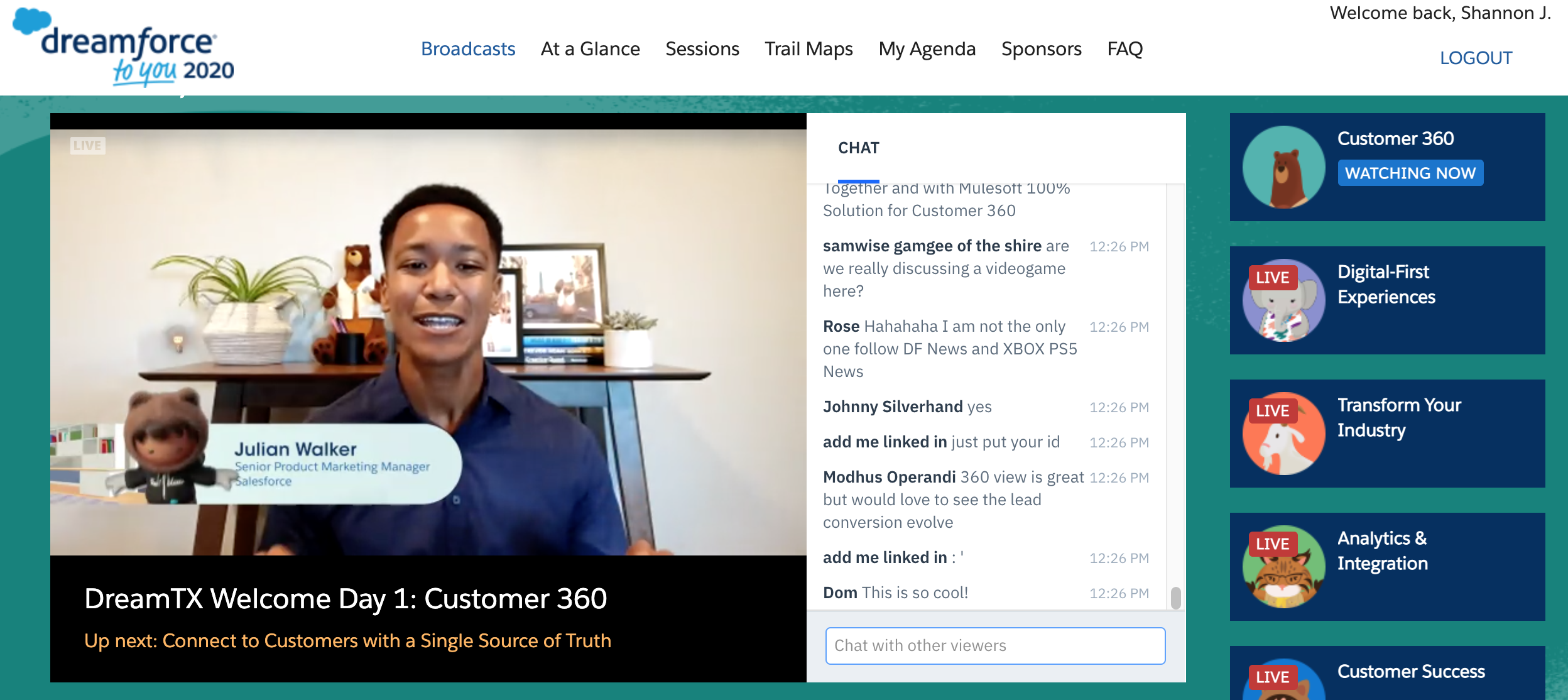Open the Customer 360 channel title
Screen dimensions: 1568x700
coord(1395,138)
